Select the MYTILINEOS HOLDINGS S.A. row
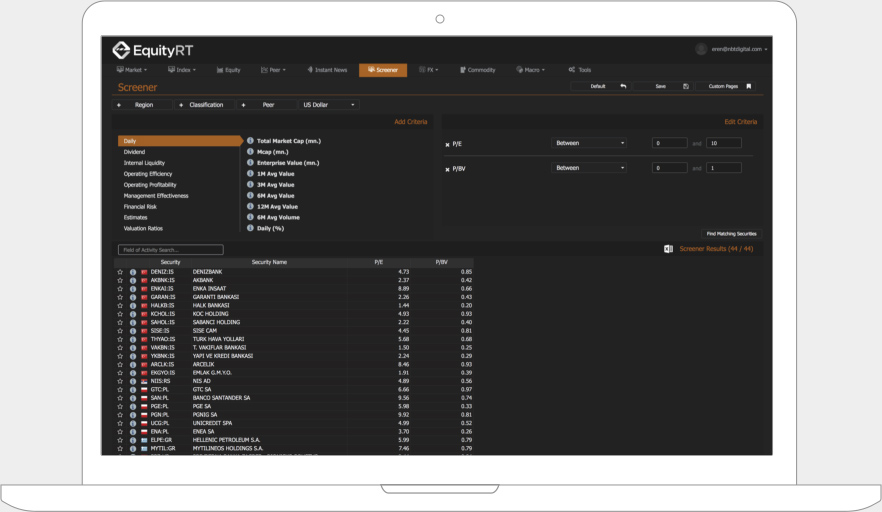Viewport: 882px width, 512px height. 294,448
